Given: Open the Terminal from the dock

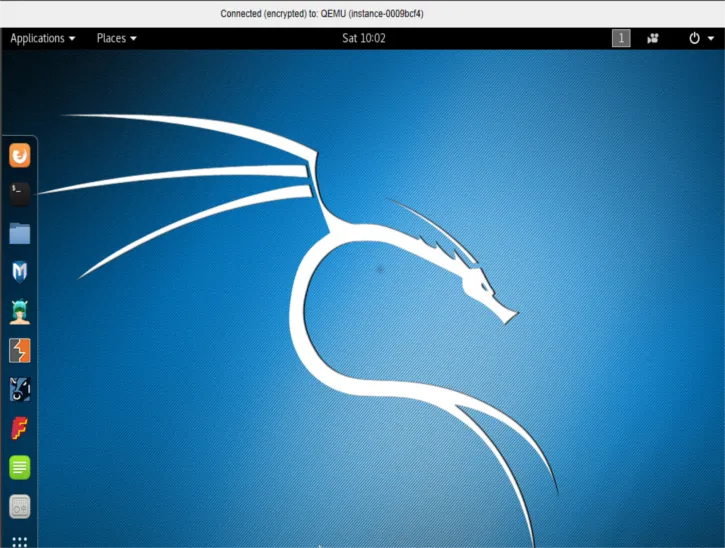Looking at the screenshot, I should pos(19,194).
